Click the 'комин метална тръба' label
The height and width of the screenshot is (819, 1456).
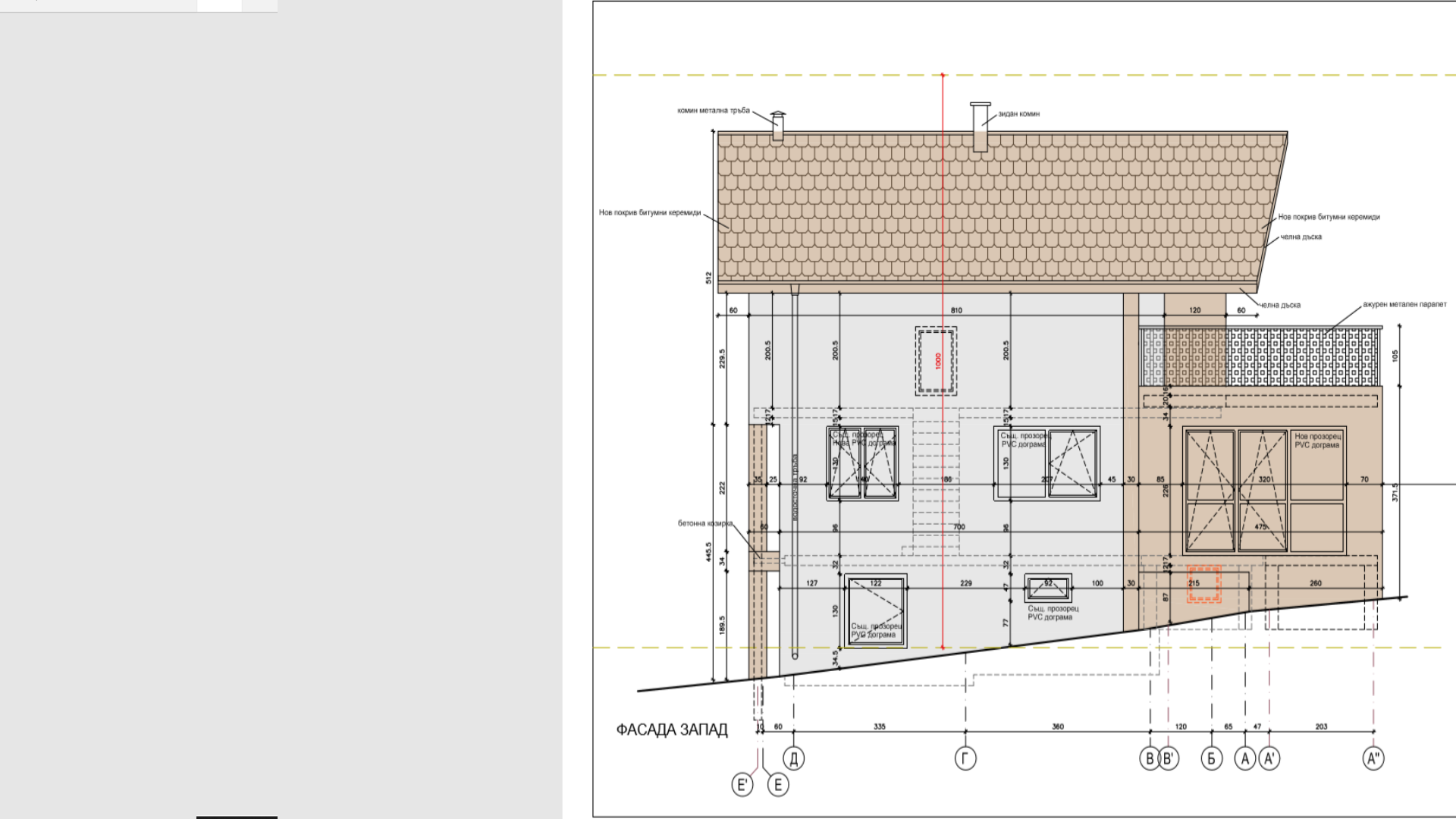tap(713, 111)
